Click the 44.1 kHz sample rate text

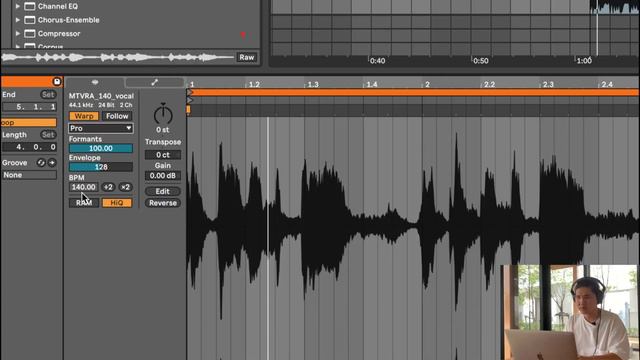[x=81, y=105]
